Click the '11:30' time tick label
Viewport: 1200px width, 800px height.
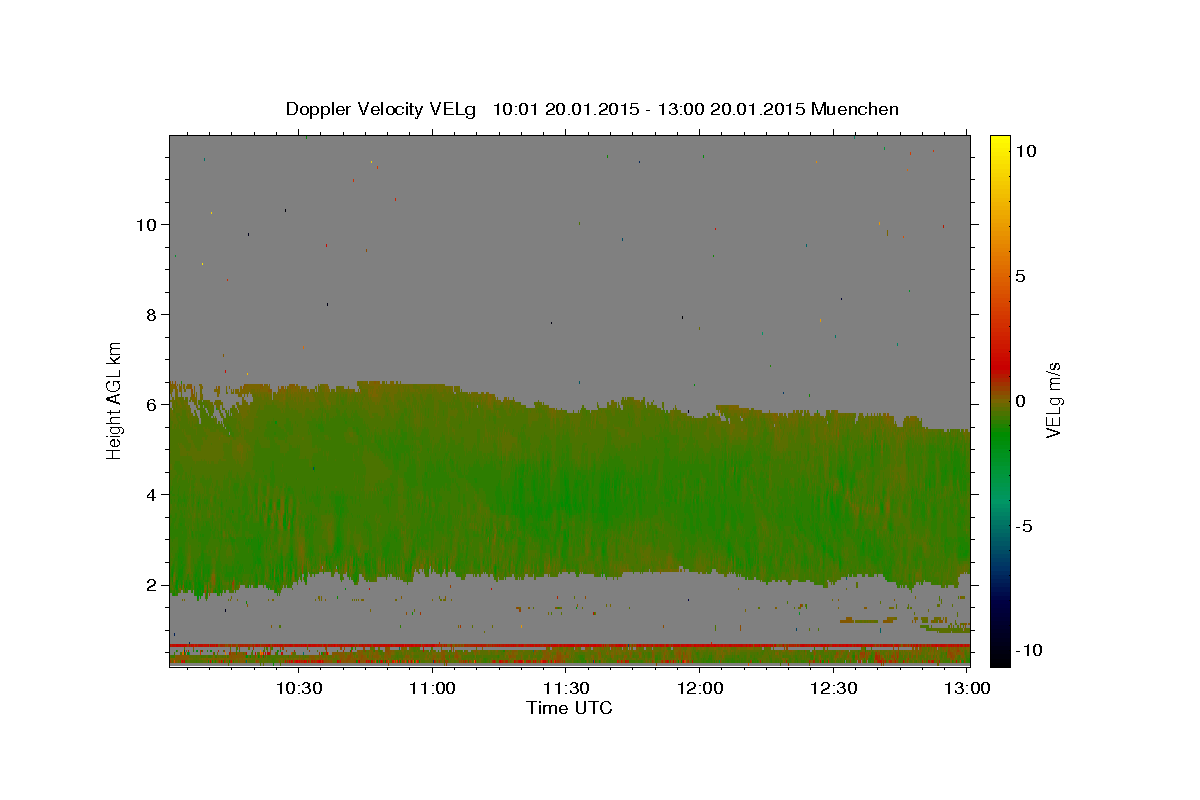(566, 689)
